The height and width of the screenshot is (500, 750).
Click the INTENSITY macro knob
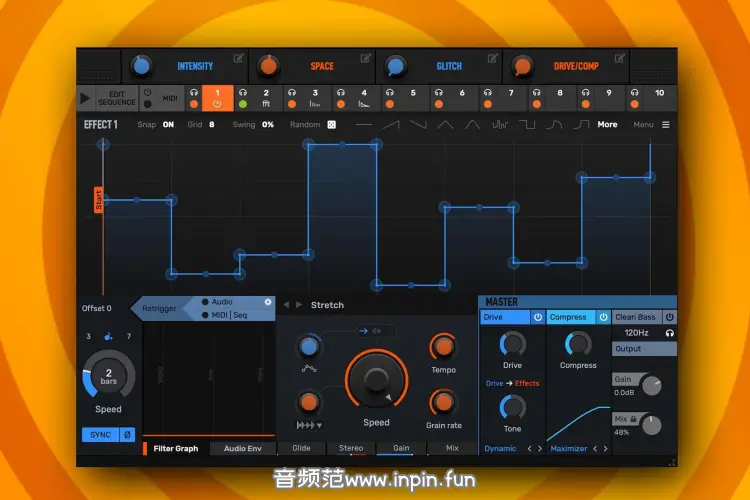click(142, 66)
